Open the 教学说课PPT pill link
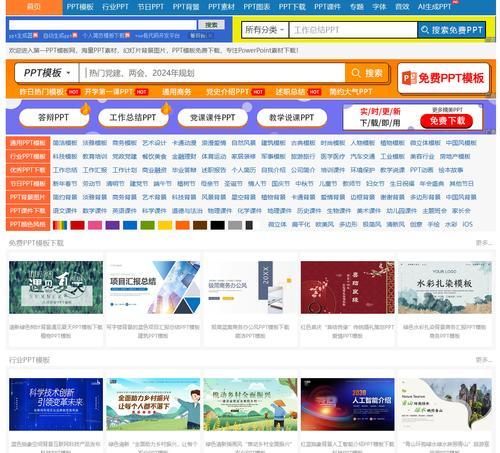Viewport: 500px width, 453px height. (292, 118)
